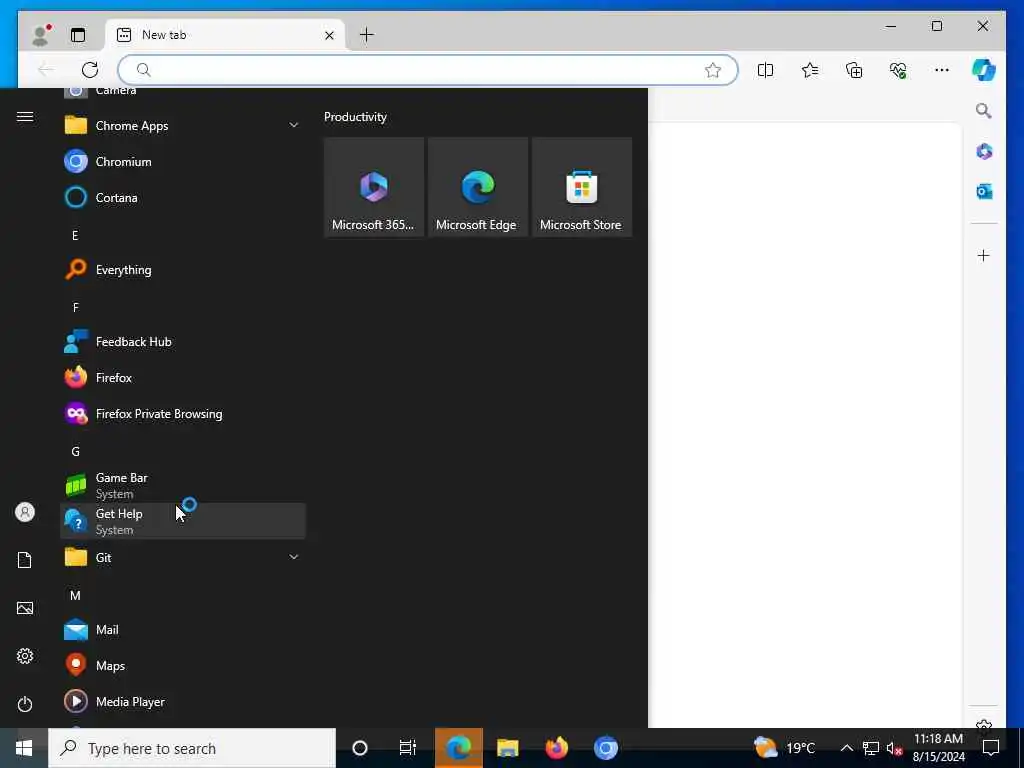
Task: Jump to letter E section header
Action: pos(75,235)
